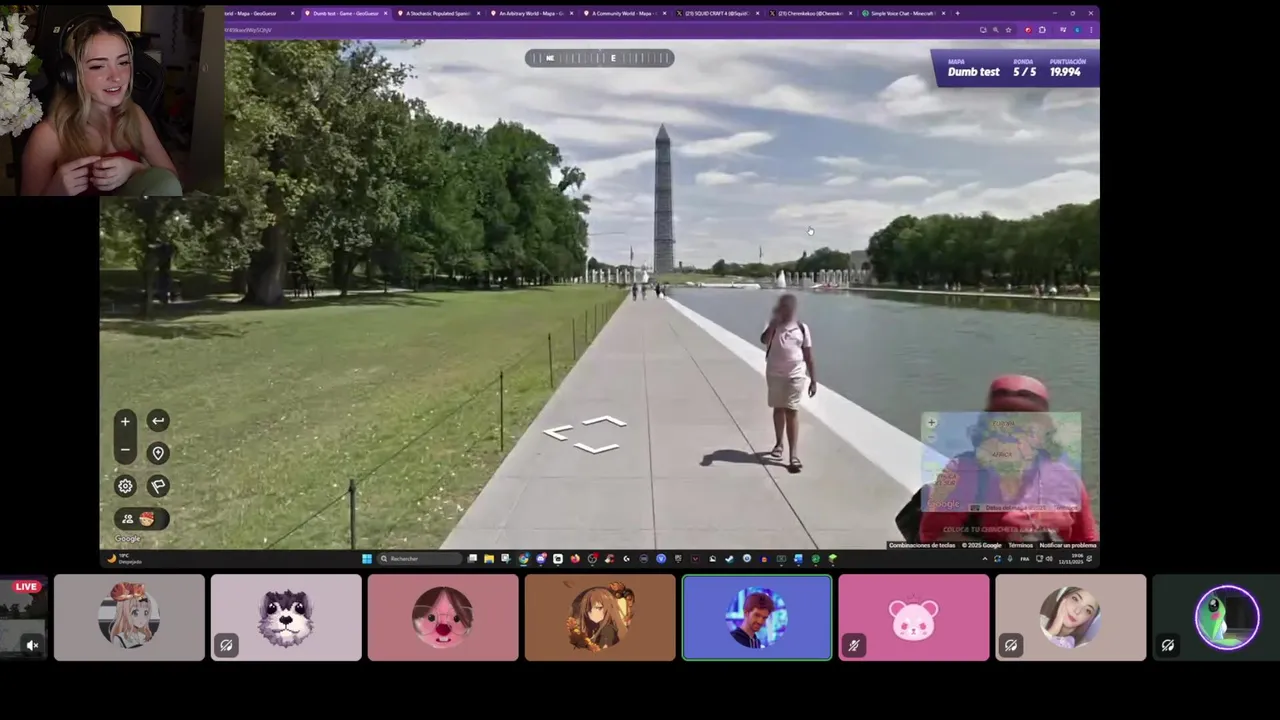Unmute the LIVE stream tile
The height and width of the screenshot is (720, 1280).
[32, 645]
